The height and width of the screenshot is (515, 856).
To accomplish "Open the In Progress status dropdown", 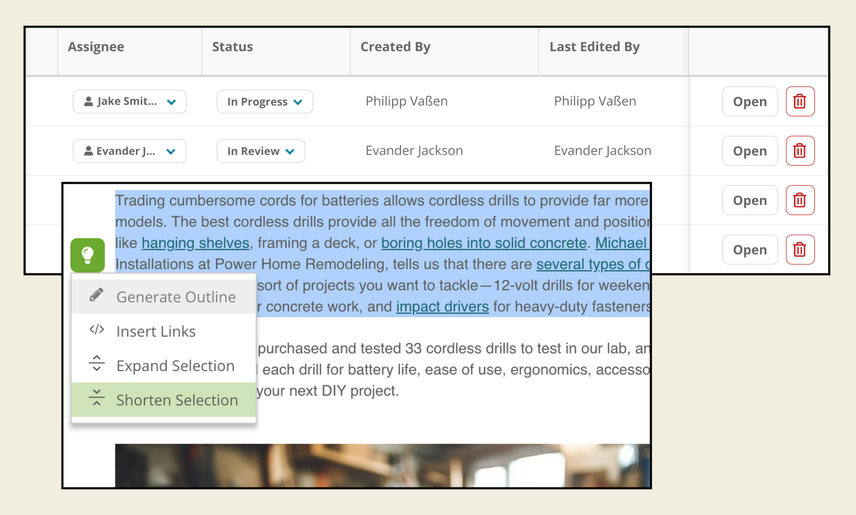I will 265,102.
